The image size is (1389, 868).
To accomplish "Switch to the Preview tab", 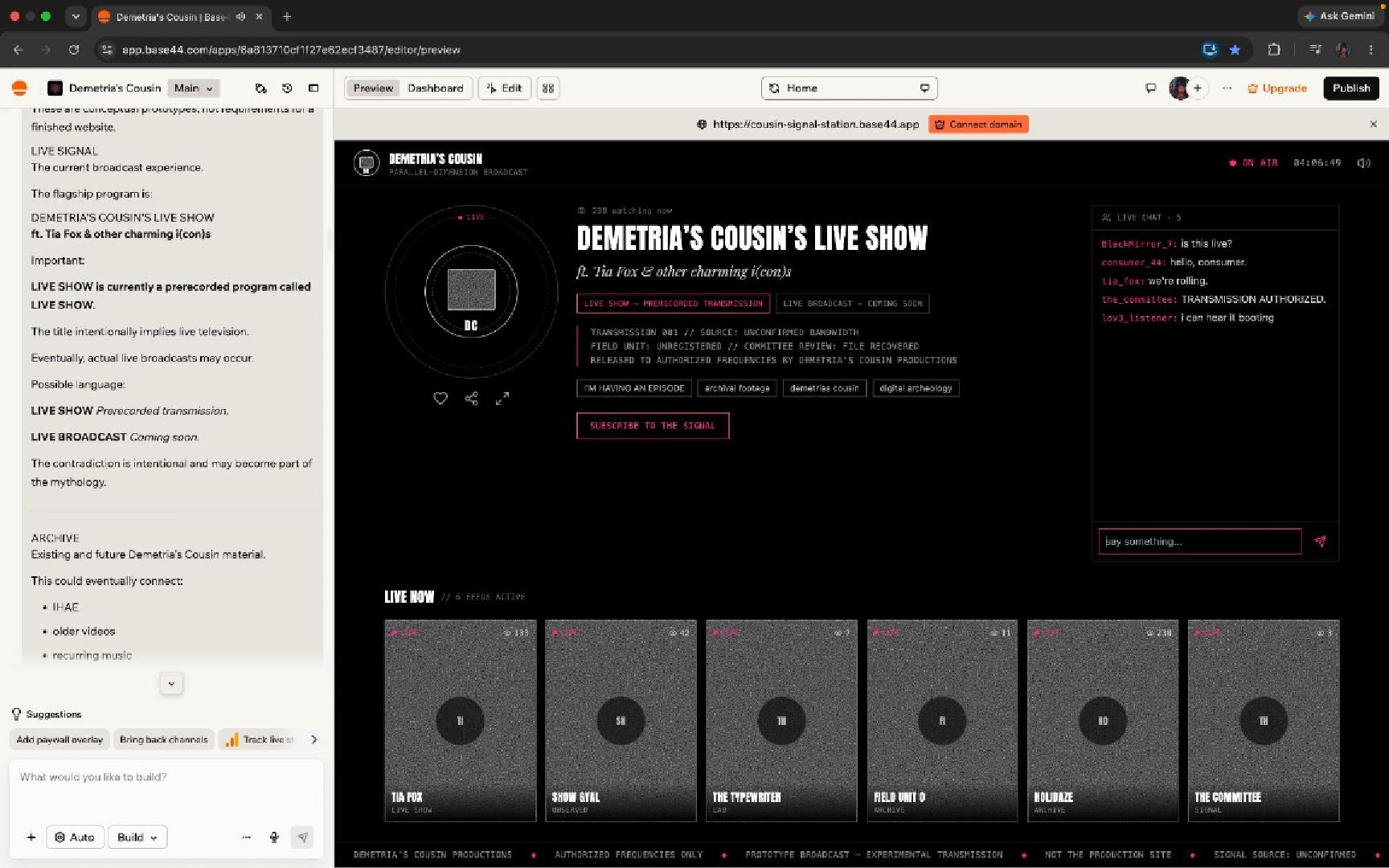I will [x=374, y=88].
